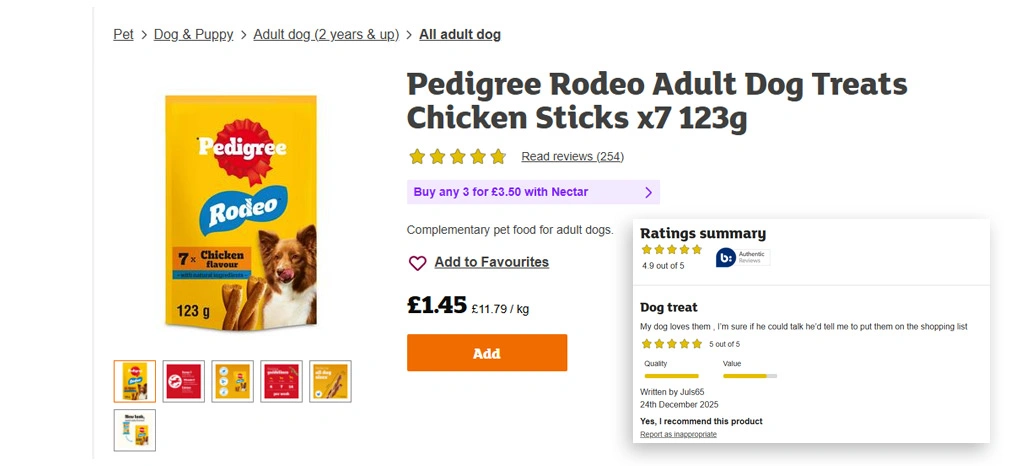The width and height of the screenshot is (1026, 466).
Task: Click the Dog treat review stars
Action: [671, 344]
